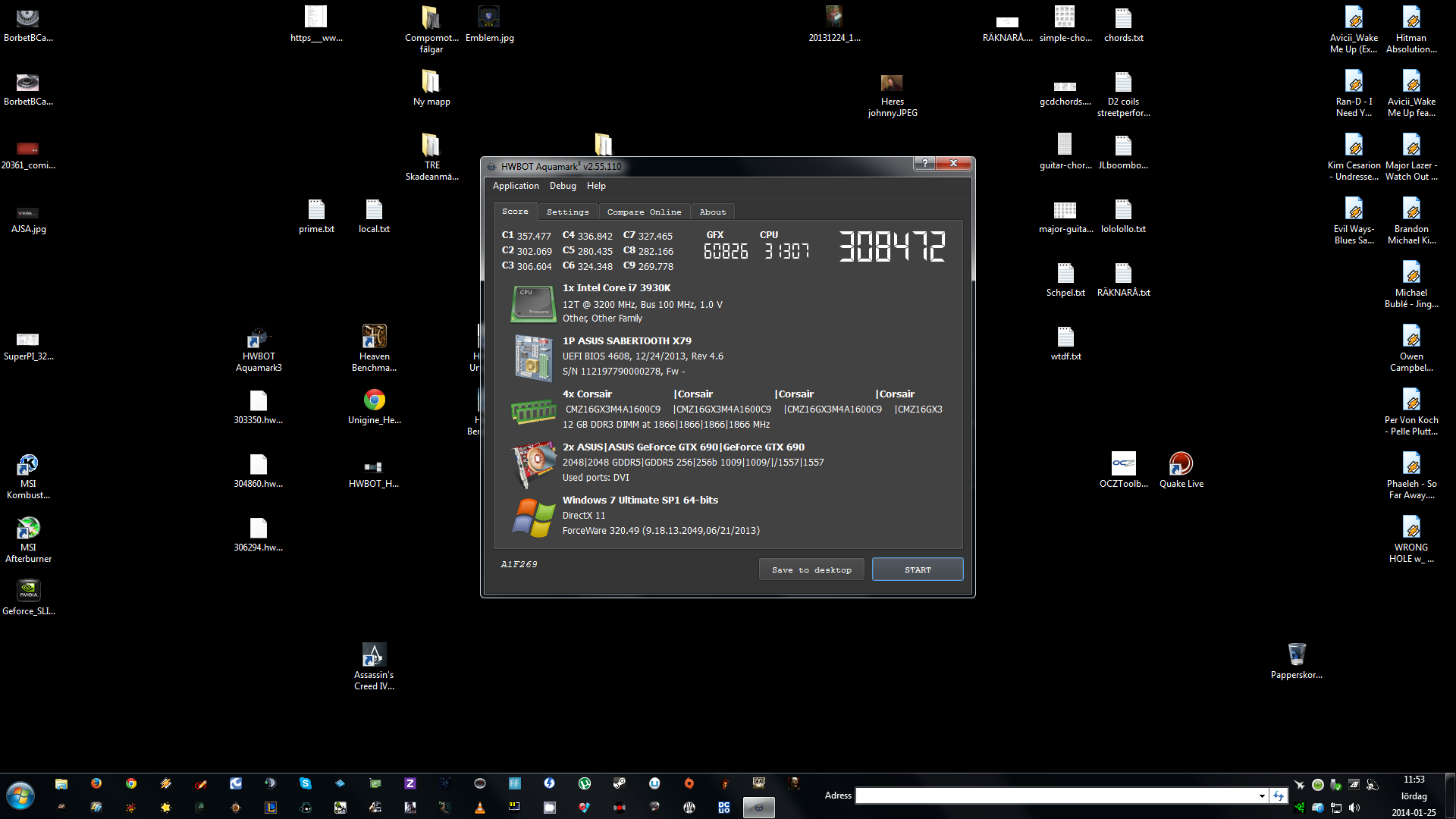The image size is (1456, 819).
Task: Launch League of Legends from taskbar
Action: (271, 808)
